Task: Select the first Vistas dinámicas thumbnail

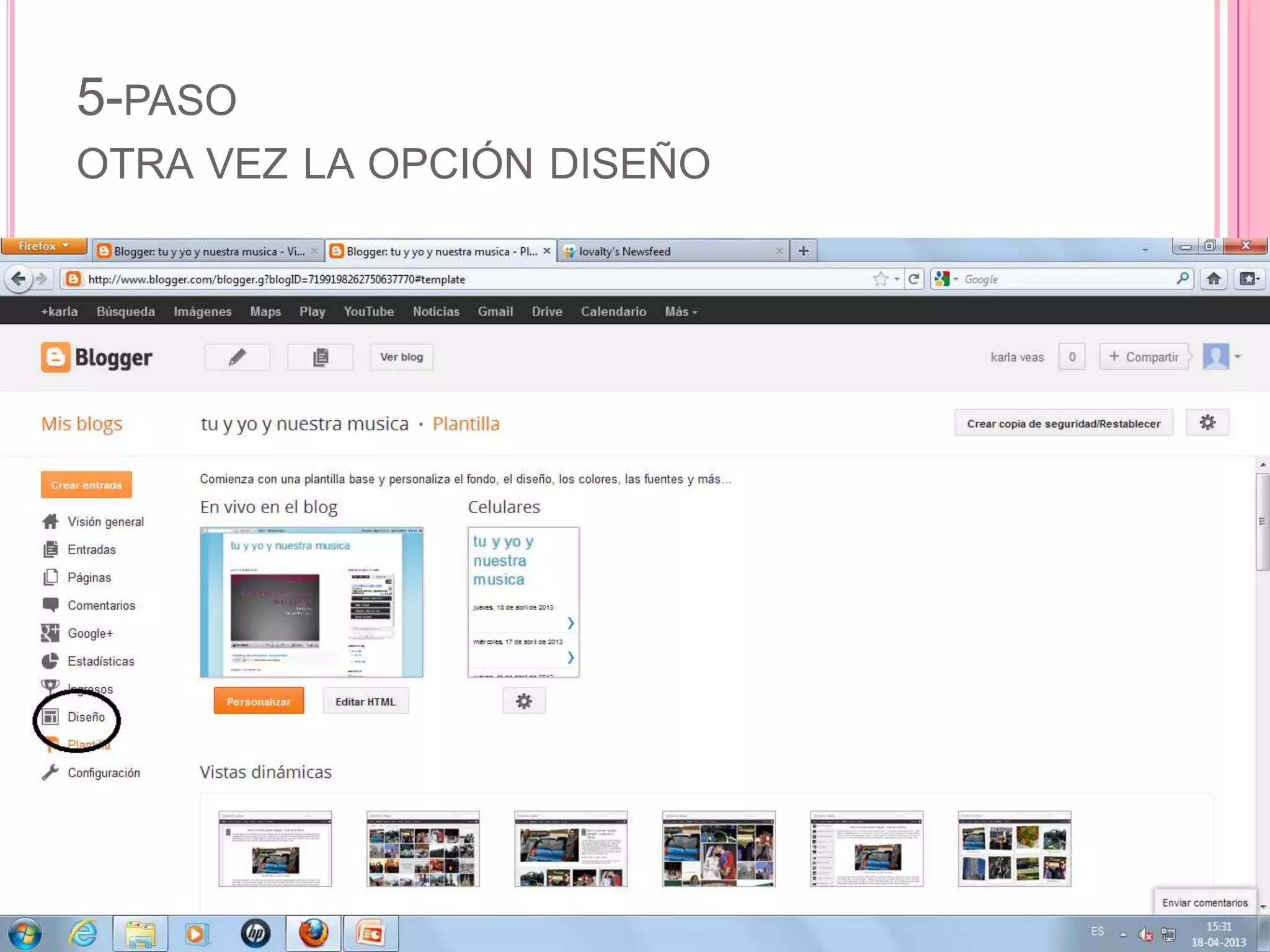Action: [275, 848]
